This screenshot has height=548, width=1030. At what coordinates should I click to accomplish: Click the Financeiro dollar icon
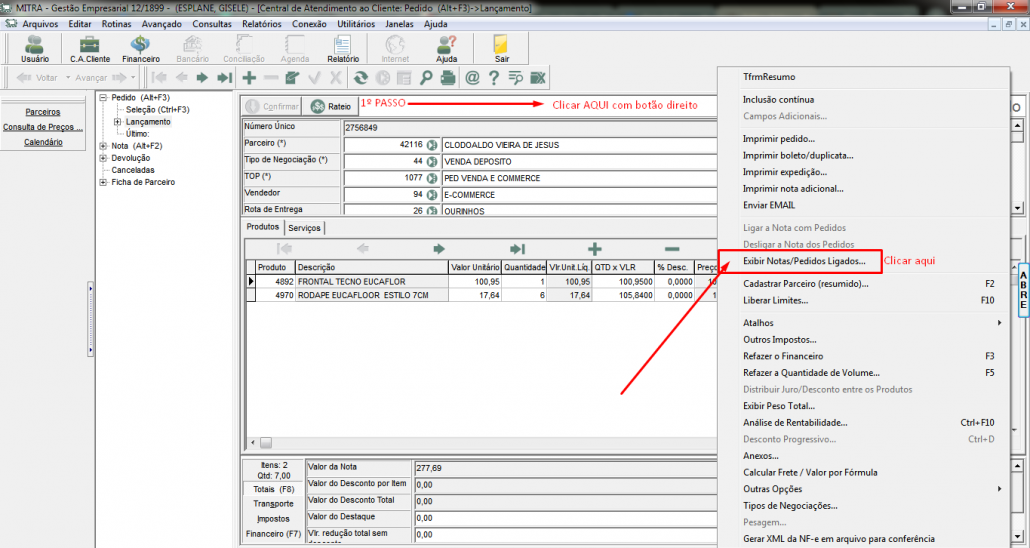point(141,48)
